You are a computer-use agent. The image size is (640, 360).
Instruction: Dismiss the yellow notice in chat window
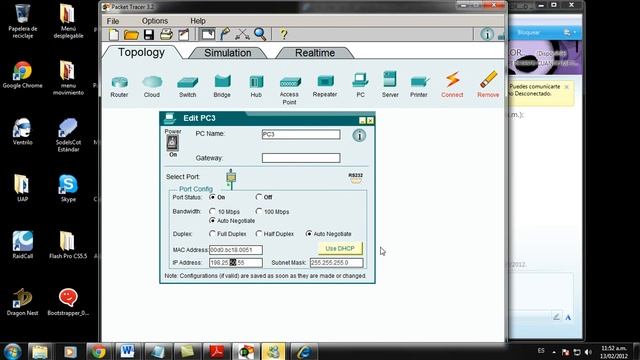[x=567, y=87]
